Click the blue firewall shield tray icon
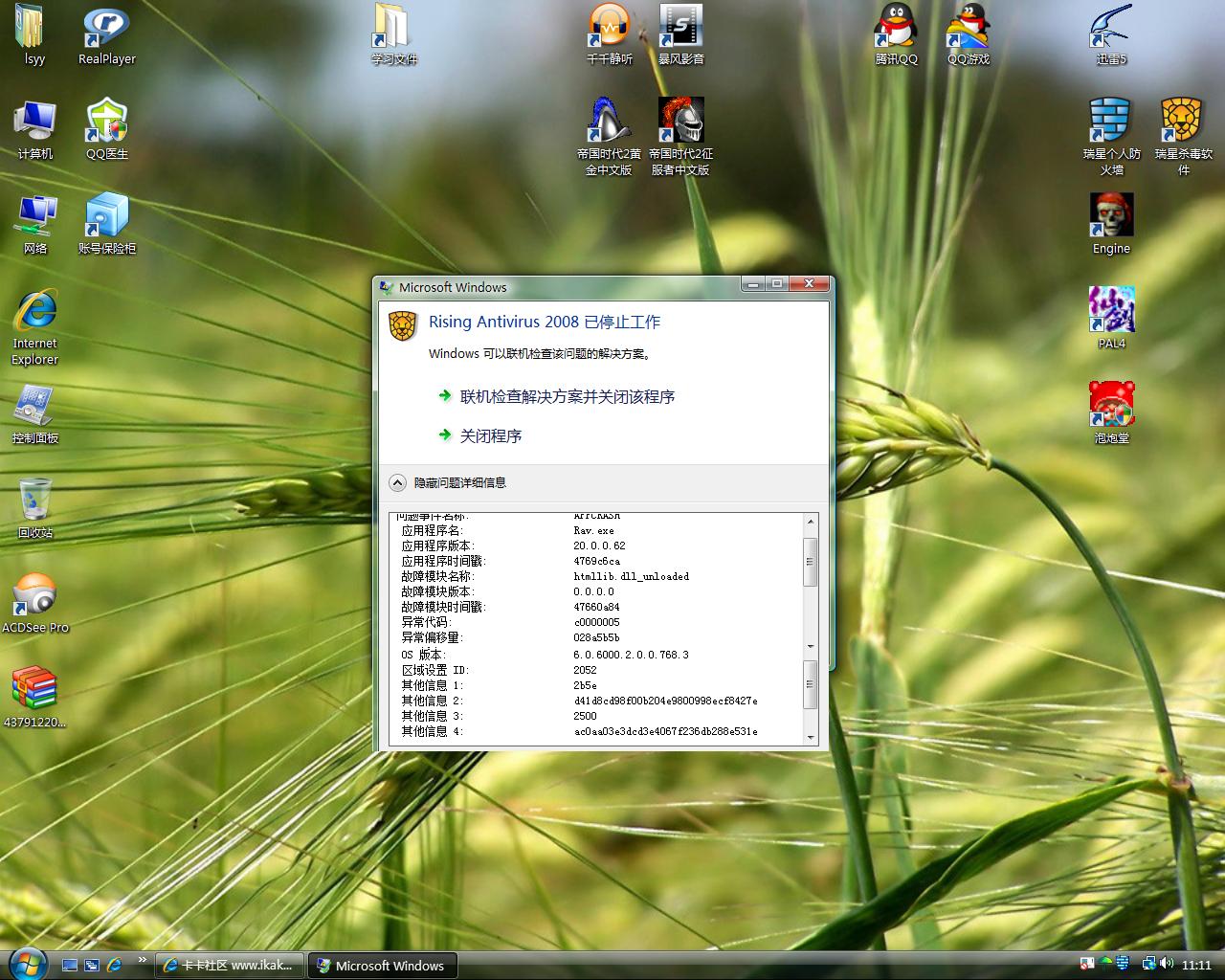The width and height of the screenshot is (1225, 980). point(1123,965)
